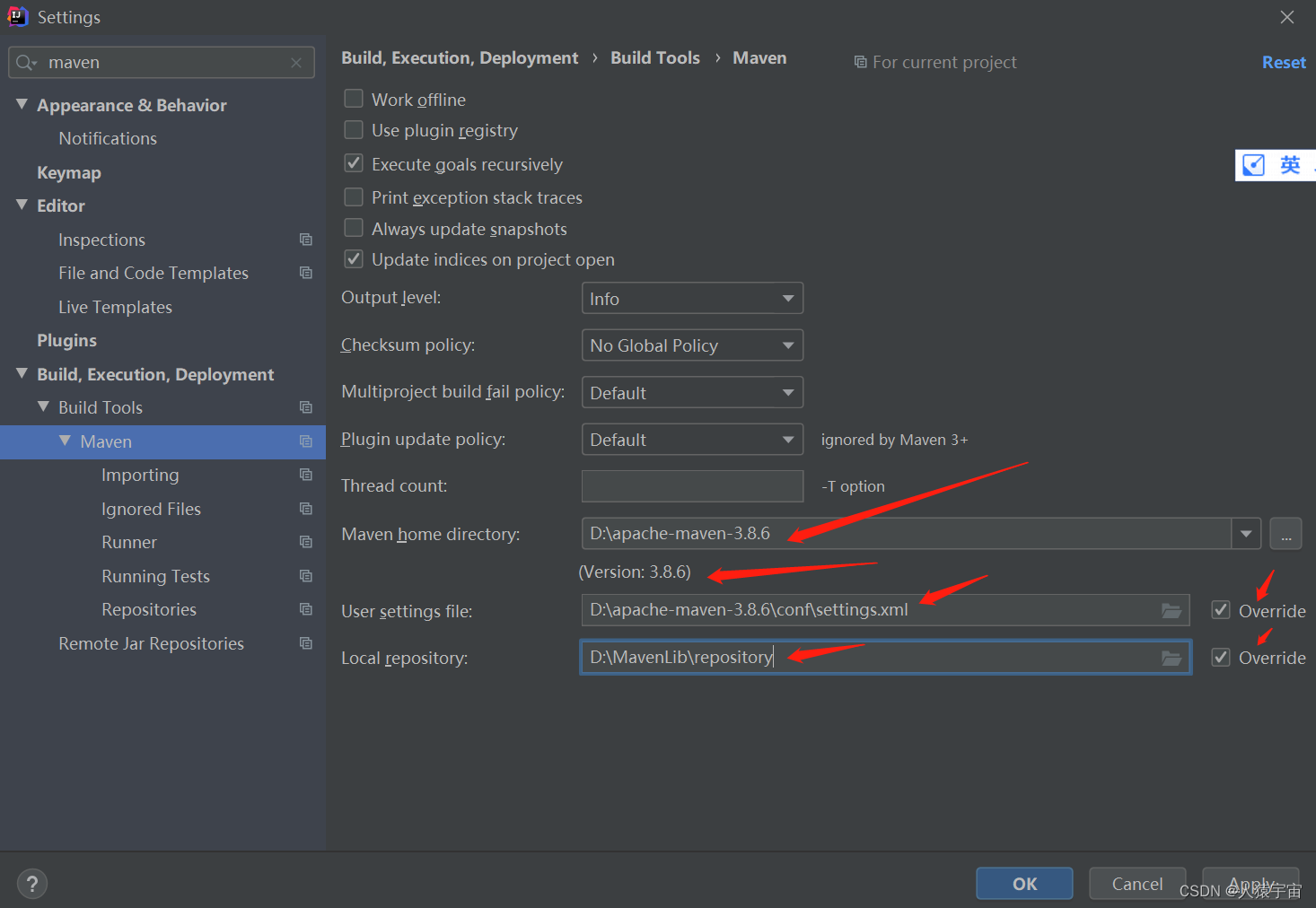Click the IntelliJ IDEA logo in title bar
The image size is (1316, 908).
(18, 16)
